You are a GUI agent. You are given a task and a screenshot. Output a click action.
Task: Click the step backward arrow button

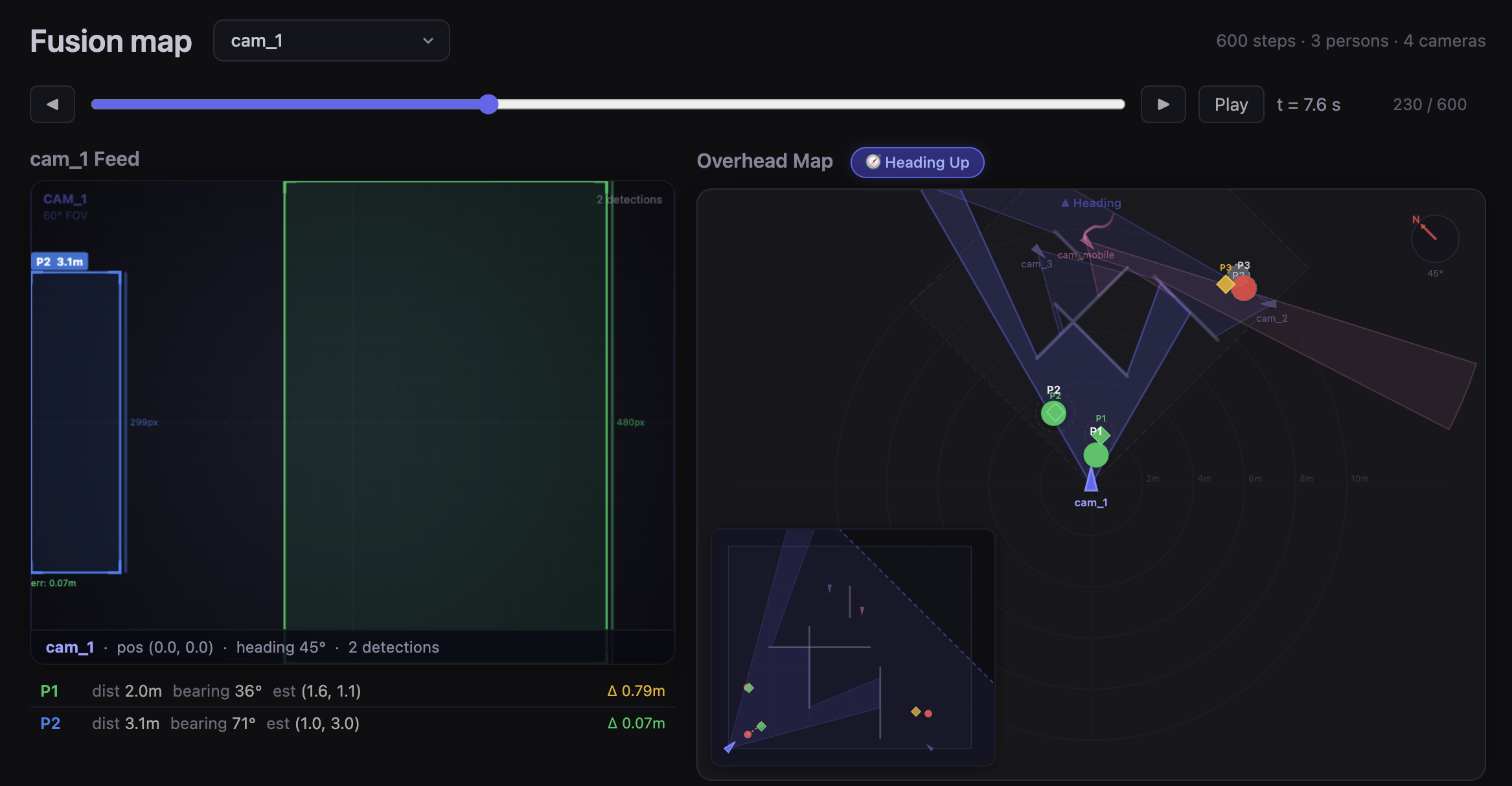click(52, 104)
